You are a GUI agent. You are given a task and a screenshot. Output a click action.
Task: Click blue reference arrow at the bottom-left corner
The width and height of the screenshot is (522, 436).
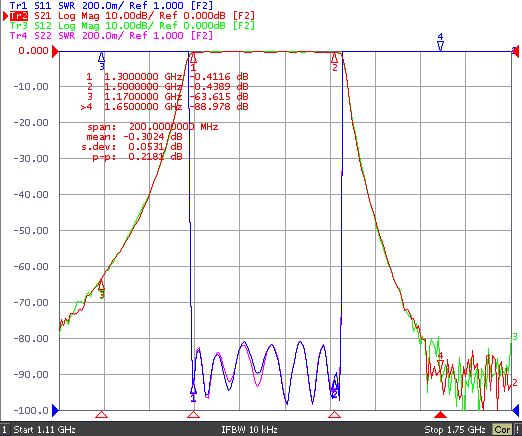point(55,410)
